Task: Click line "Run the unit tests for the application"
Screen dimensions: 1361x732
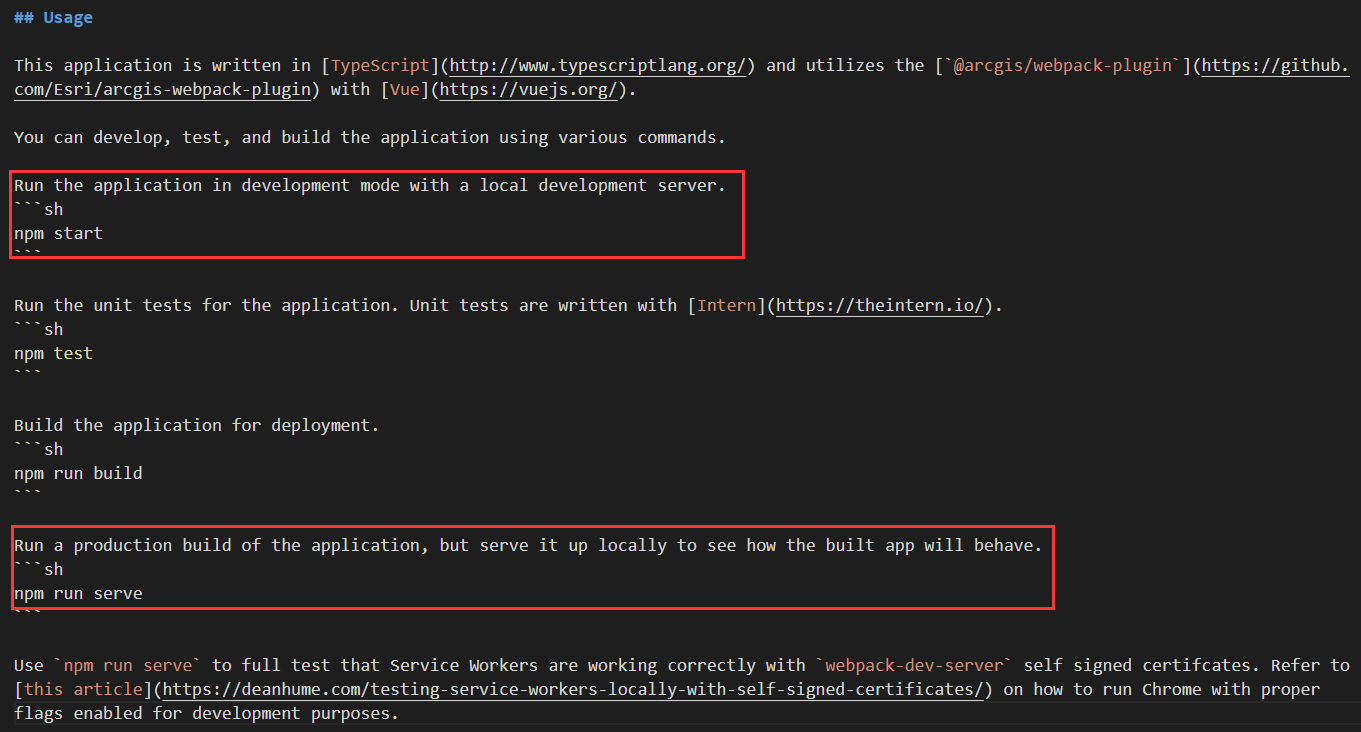Action: tap(508, 305)
